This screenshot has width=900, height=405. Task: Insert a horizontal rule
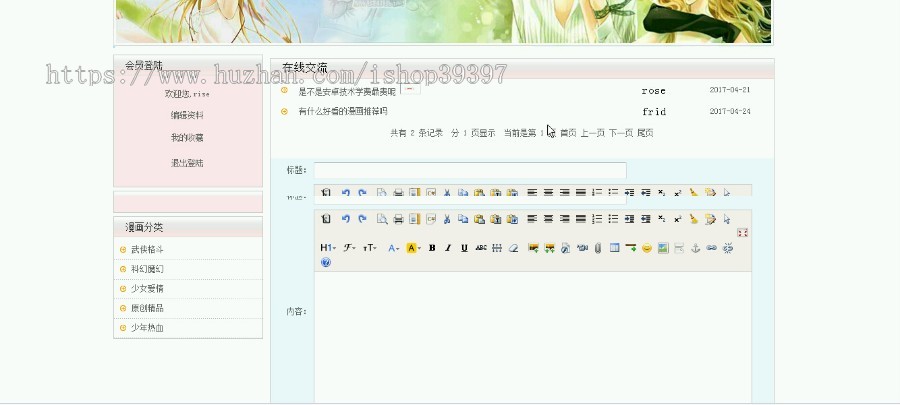[x=631, y=248]
